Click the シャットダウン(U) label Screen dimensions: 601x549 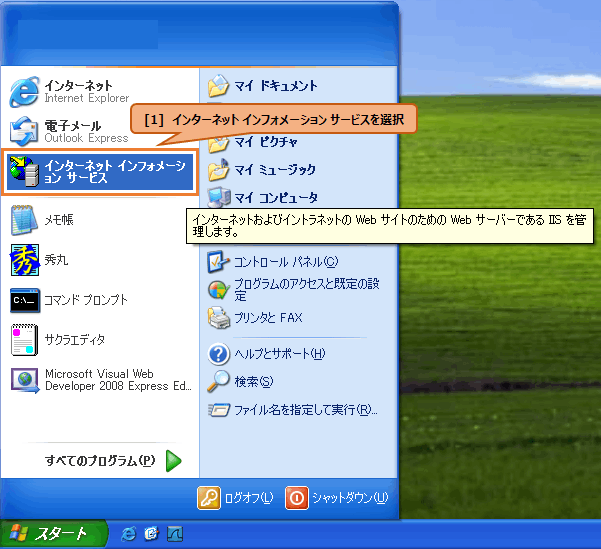[x=350, y=498]
